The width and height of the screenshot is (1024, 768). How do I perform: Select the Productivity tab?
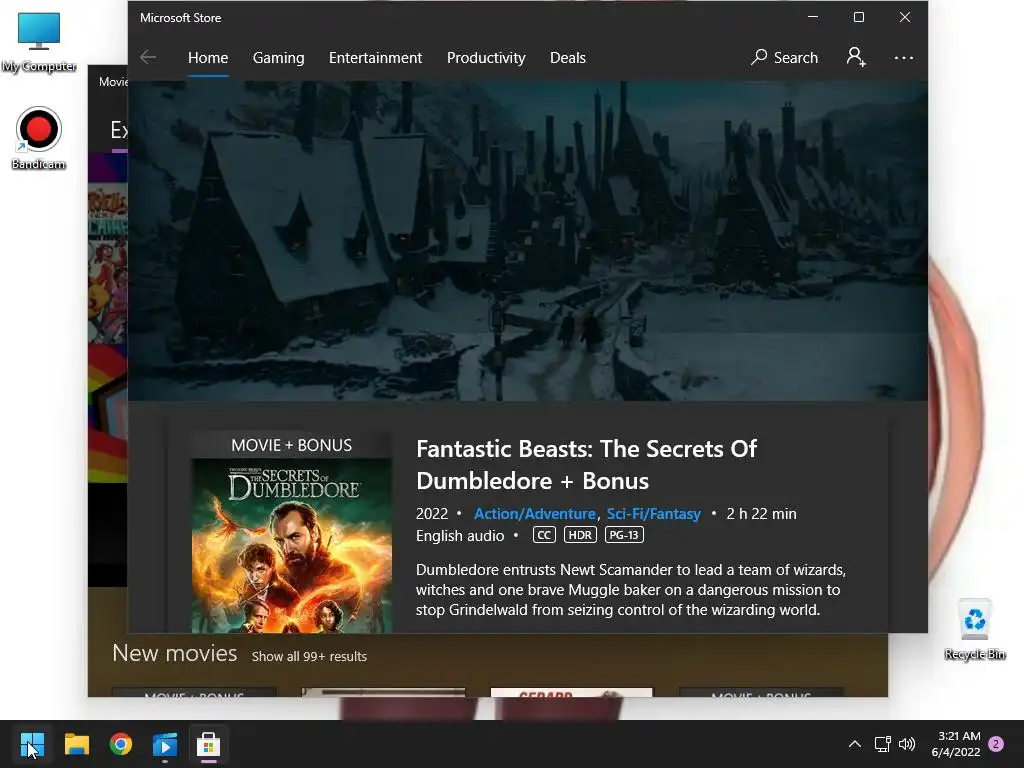(x=486, y=57)
